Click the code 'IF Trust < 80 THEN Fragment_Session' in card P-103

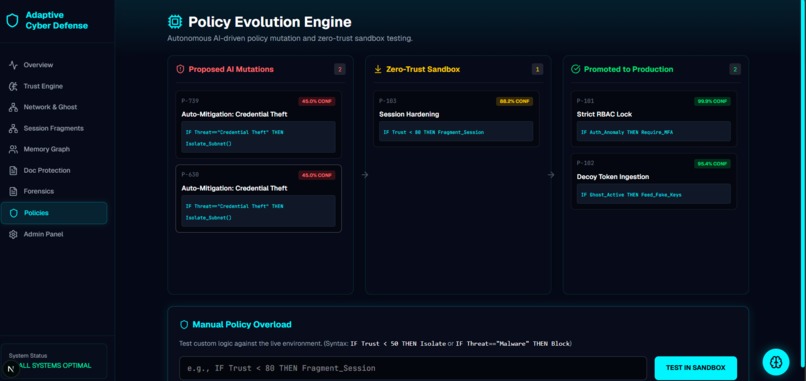coord(433,132)
